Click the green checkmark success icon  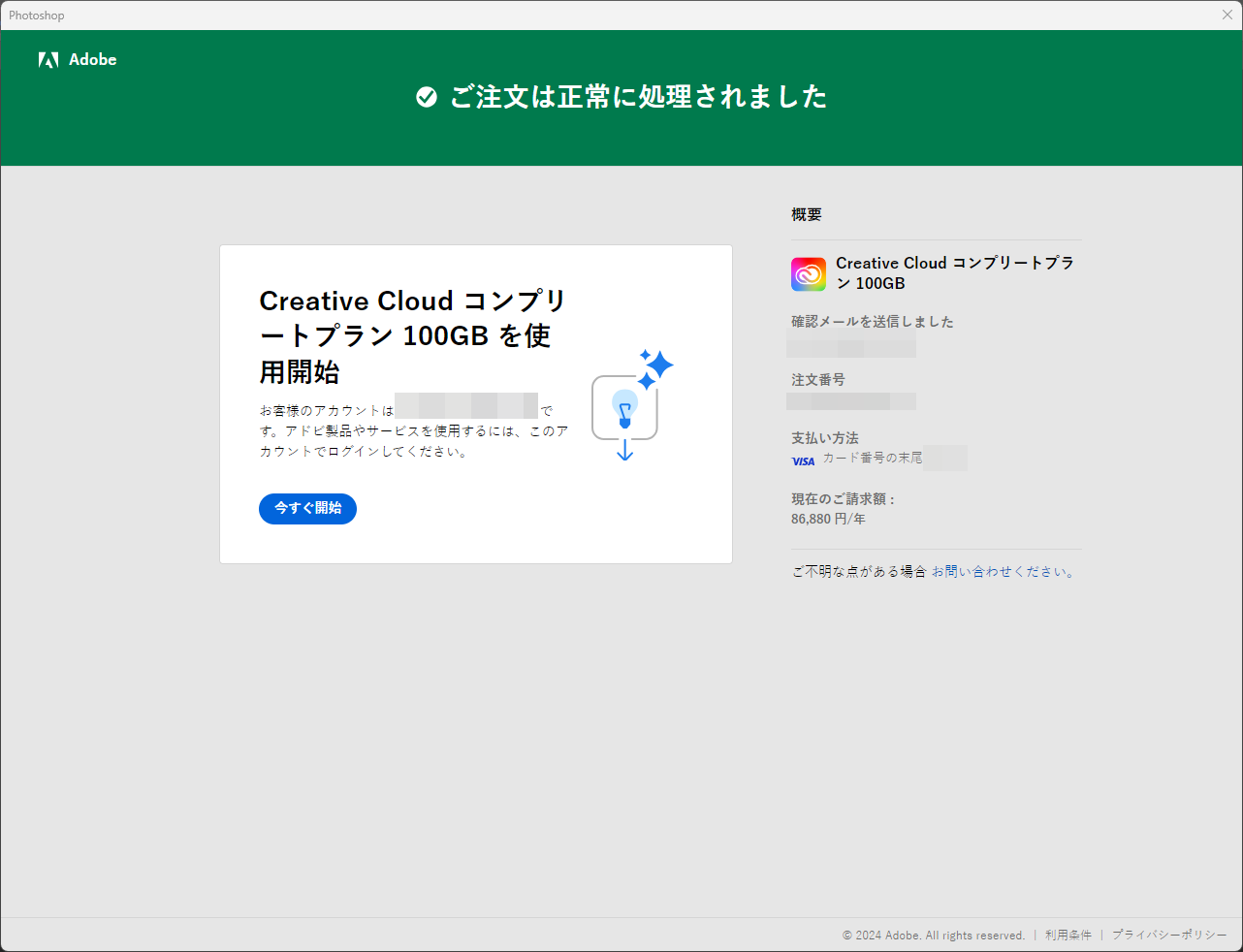(427, 97)
